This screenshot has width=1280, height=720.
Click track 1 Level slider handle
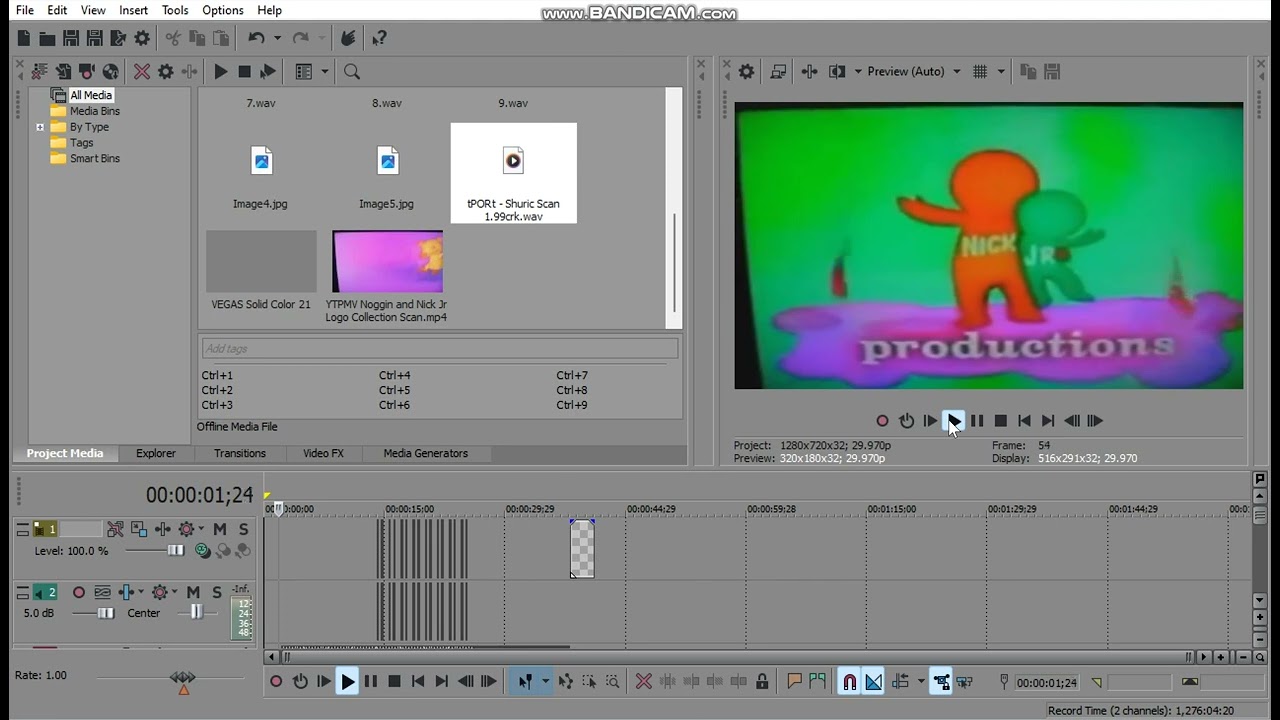pyautogui.click(x=176, y=551)
